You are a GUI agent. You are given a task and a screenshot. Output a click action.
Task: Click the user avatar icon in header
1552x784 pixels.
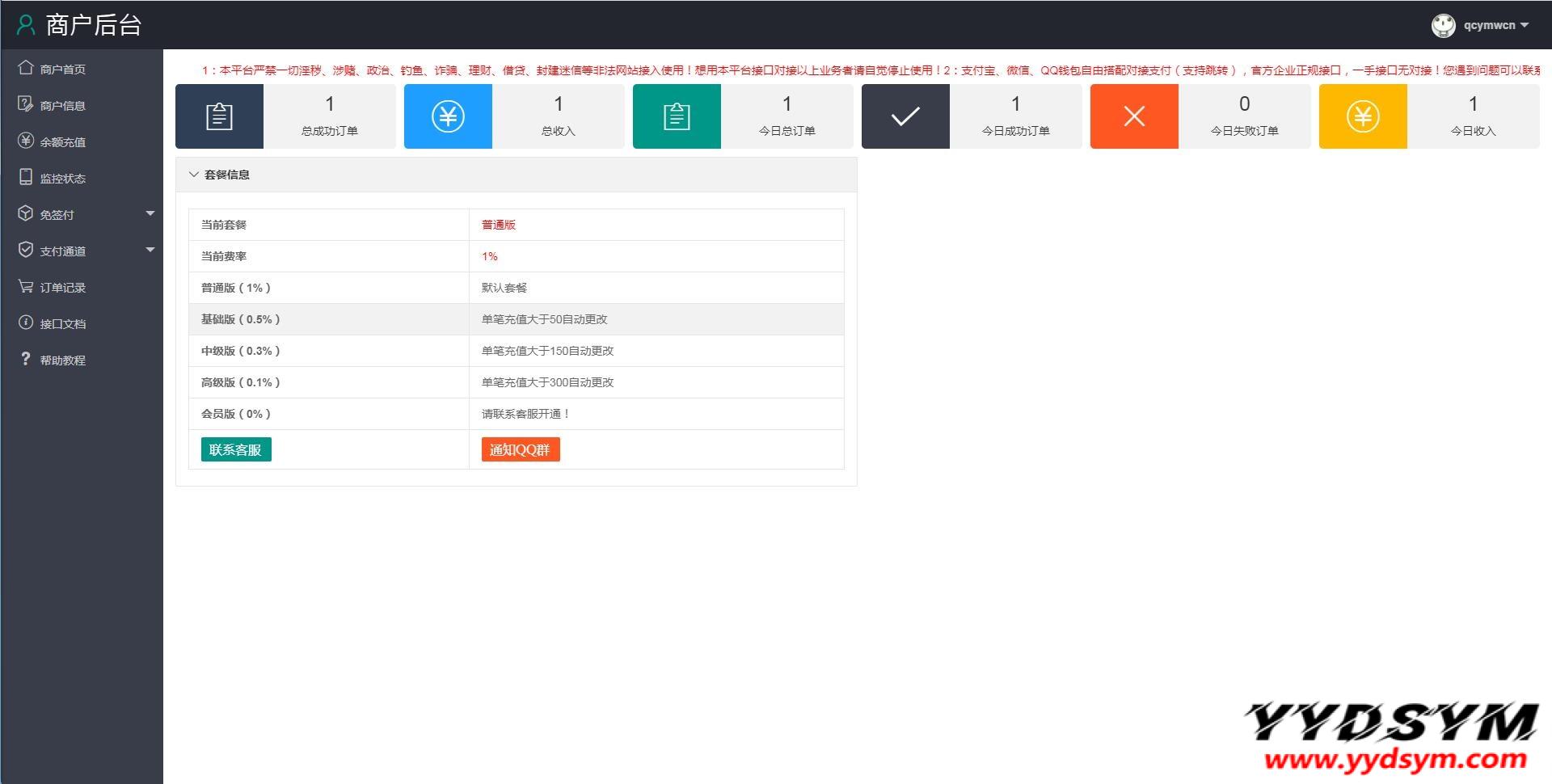pyautogui.click(x=1443, y=25)
